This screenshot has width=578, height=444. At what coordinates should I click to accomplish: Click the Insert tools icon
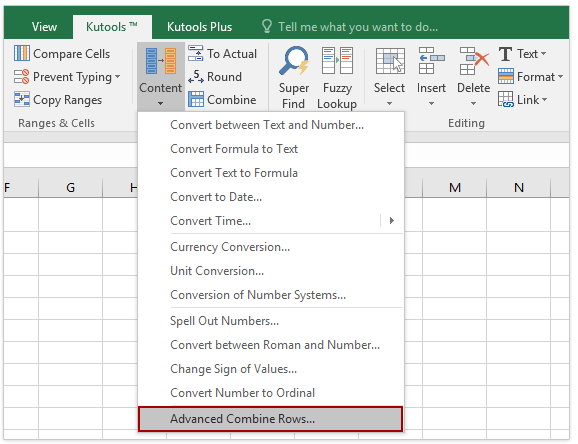click(431, 61)
